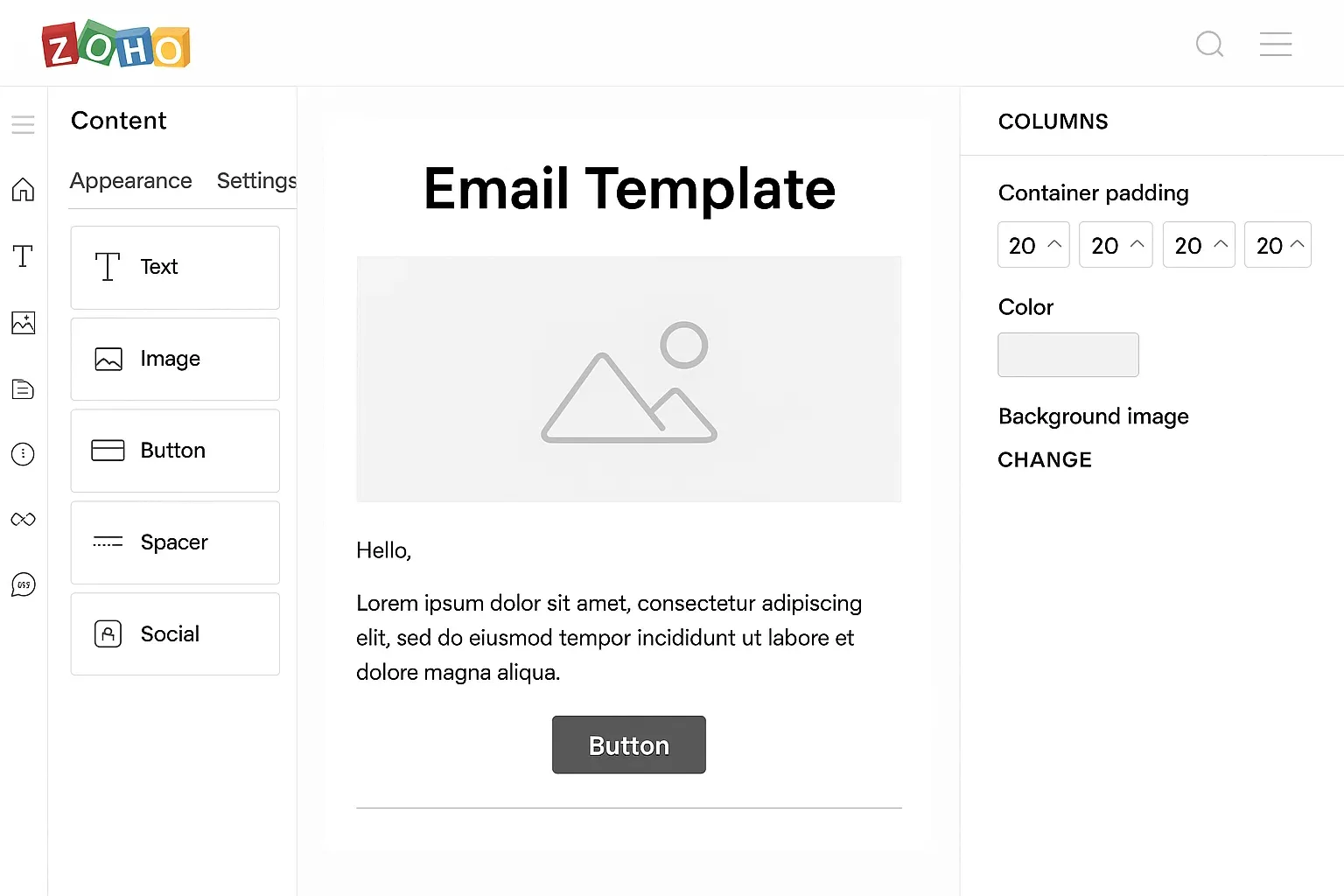The image size is (1344, 896).
Task: Click CHANGE under Background image
Action: click(1045, 460)
